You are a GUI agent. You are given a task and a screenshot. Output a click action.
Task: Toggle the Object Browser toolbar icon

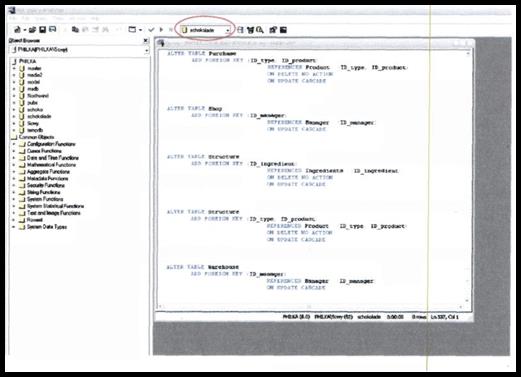coord(250,30)
